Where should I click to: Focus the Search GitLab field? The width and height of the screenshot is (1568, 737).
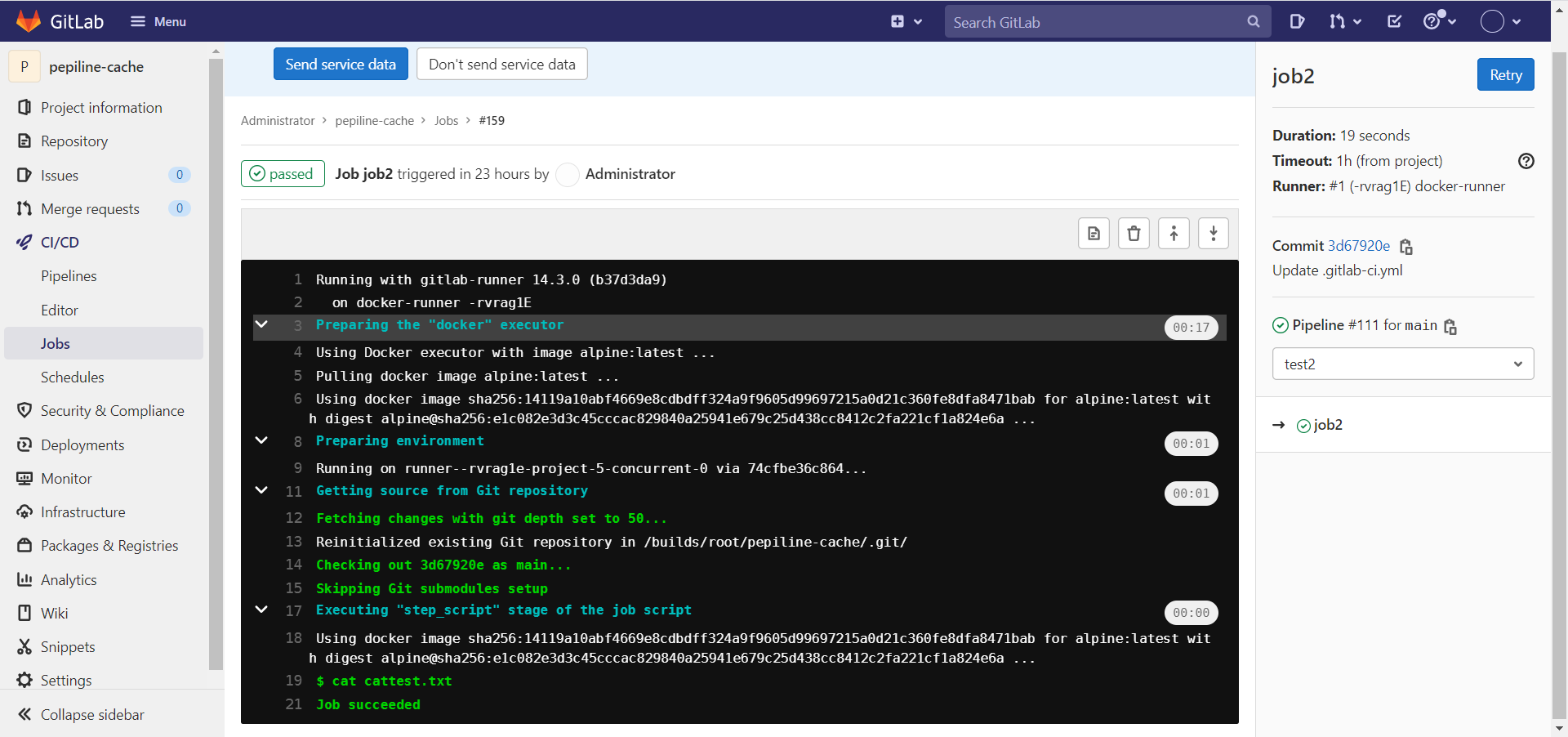1108,22
